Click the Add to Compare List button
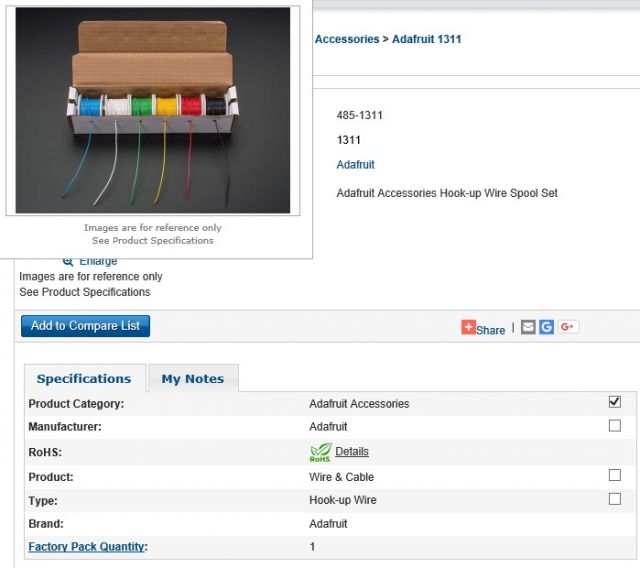 [85, 326]
